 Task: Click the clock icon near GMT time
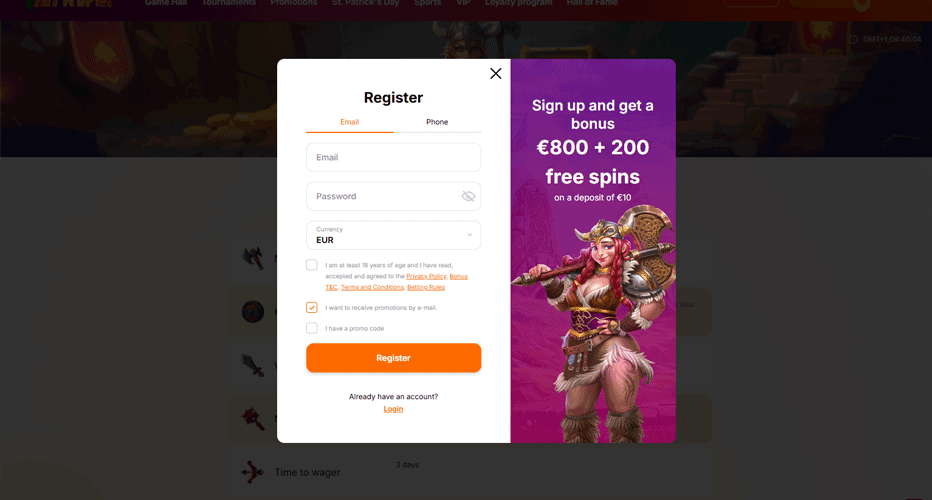tap(854, 39)
